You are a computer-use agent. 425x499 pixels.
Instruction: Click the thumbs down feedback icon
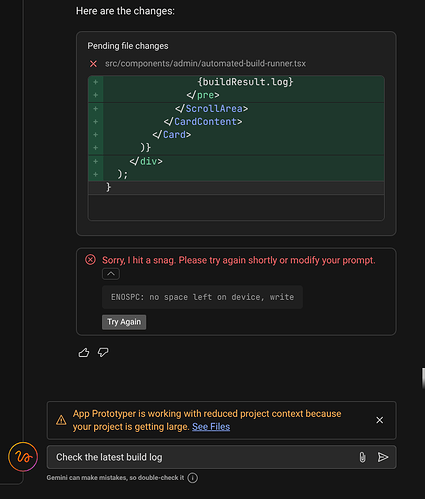tap(103, 352)
